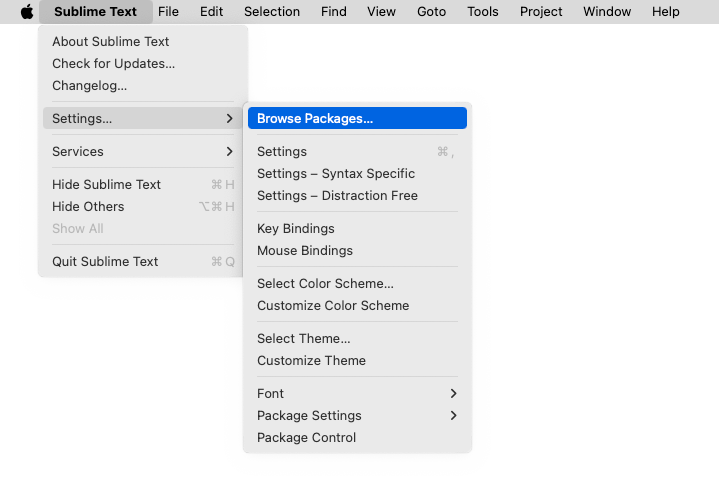Choose Select Color Scheme… entry
Screen dimensions: 719x491
(x=357, y=283)
